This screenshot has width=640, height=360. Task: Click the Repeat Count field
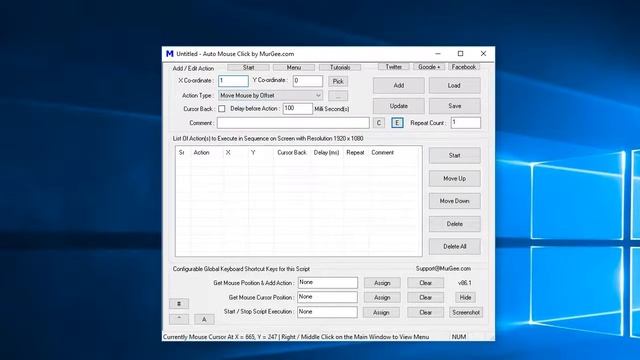click(x=466, y=123)
